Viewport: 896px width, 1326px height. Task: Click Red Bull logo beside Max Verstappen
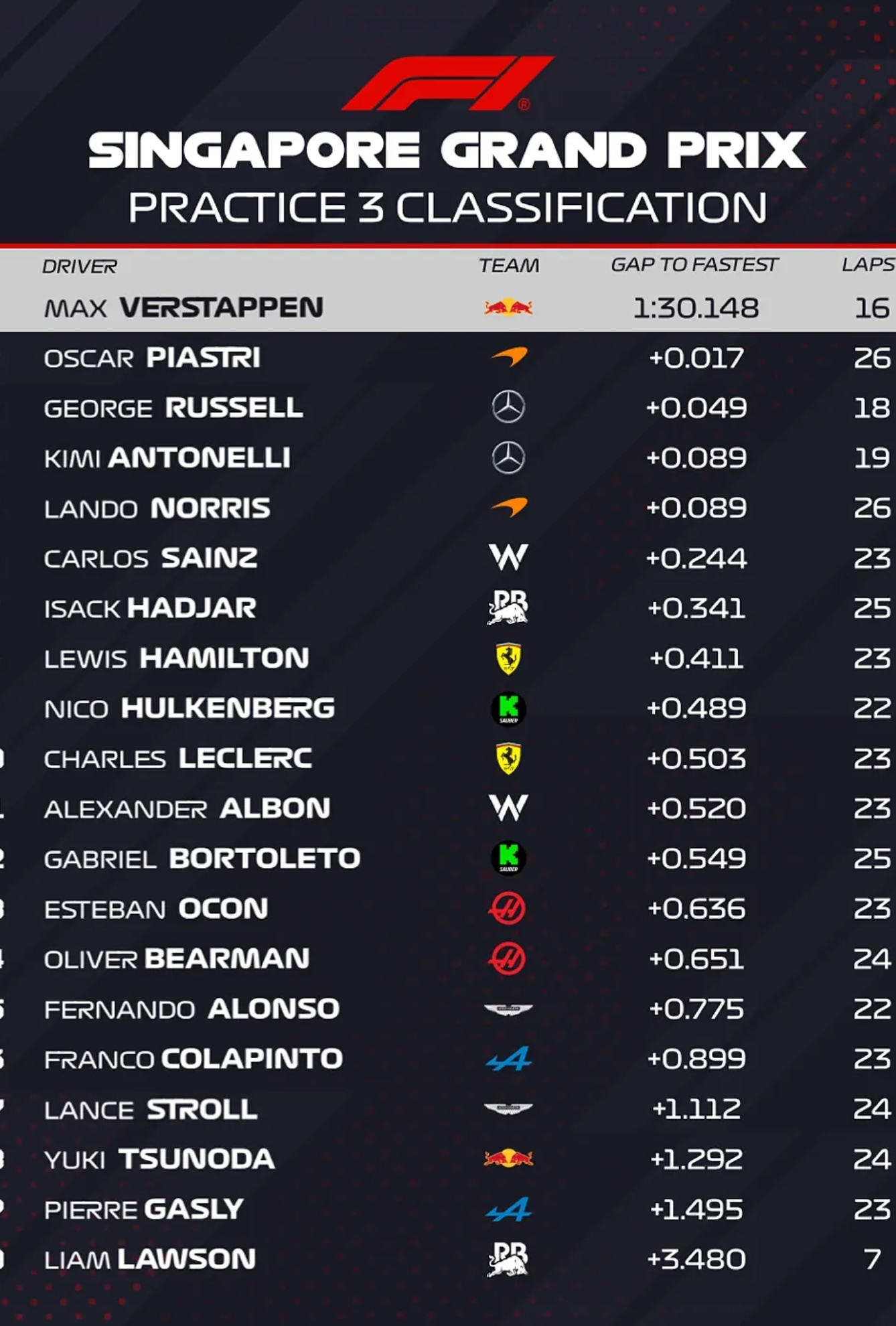(x=508, y=307)
